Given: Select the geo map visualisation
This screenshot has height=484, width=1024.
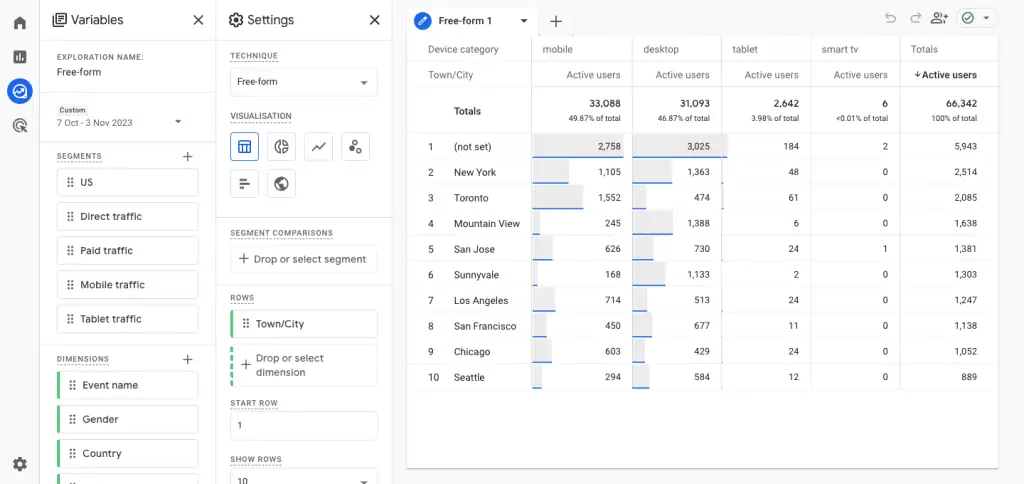Looking at the screenshot, I should pyautogui.click(x=282, y=184).
